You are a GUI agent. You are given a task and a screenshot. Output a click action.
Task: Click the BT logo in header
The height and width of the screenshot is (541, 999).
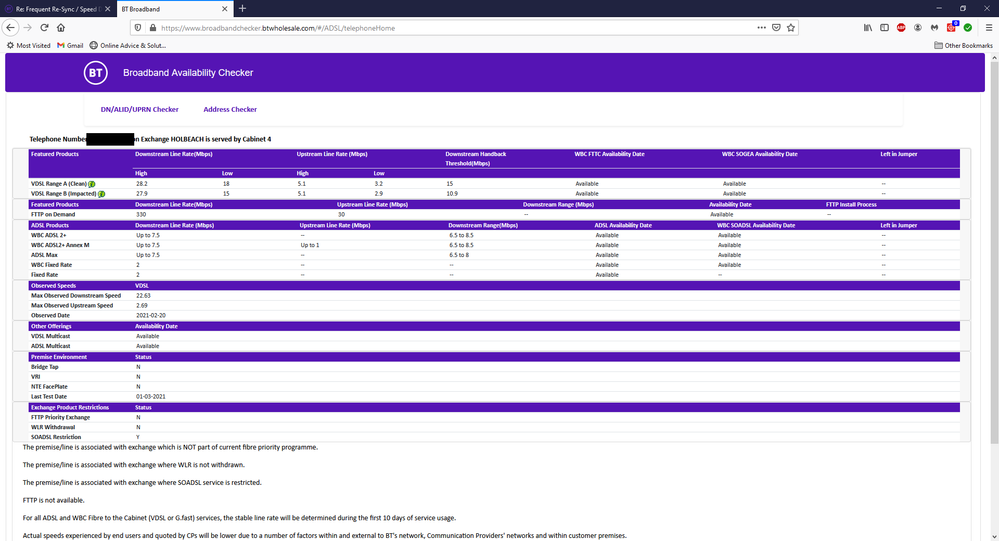click(95, 73)
